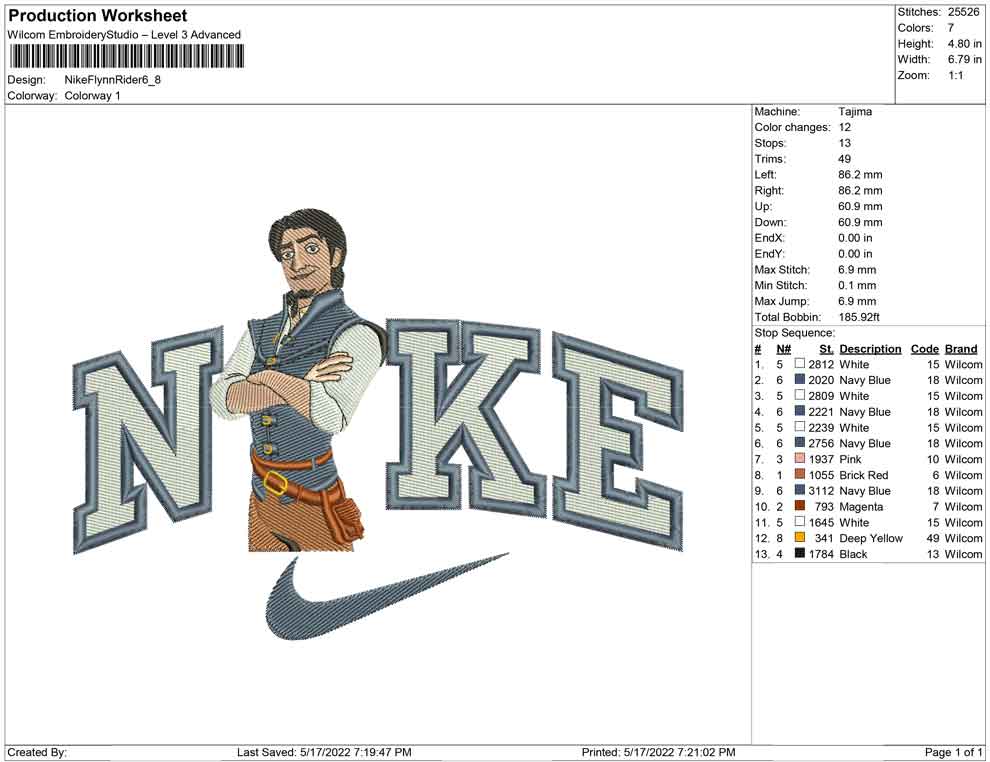Click the Brand column header
The width and height of the screenshot is (990, 762).
pyautogui.click(x=961, y=348)
